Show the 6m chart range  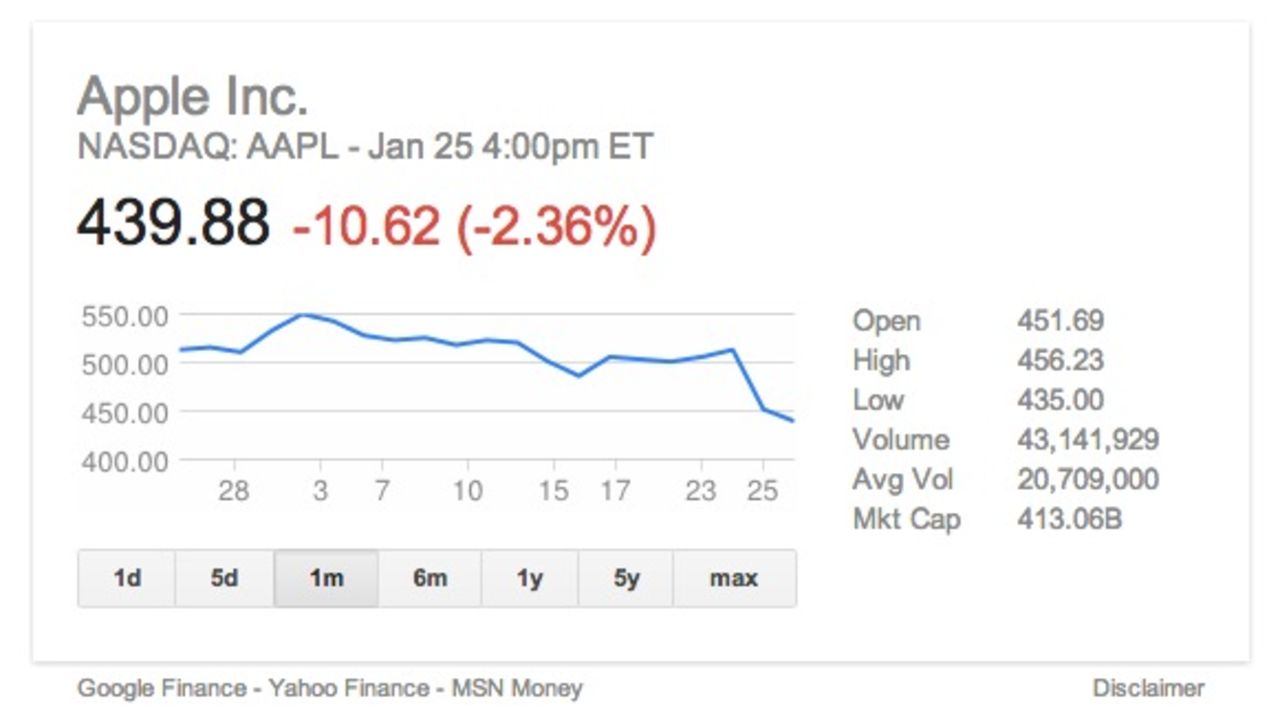(x=429, y=578)
